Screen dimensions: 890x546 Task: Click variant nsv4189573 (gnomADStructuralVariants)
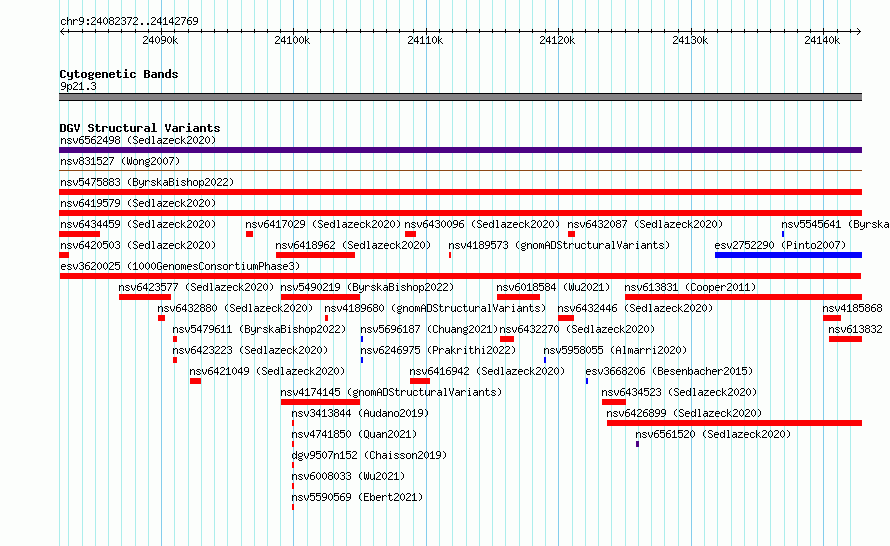559,245
